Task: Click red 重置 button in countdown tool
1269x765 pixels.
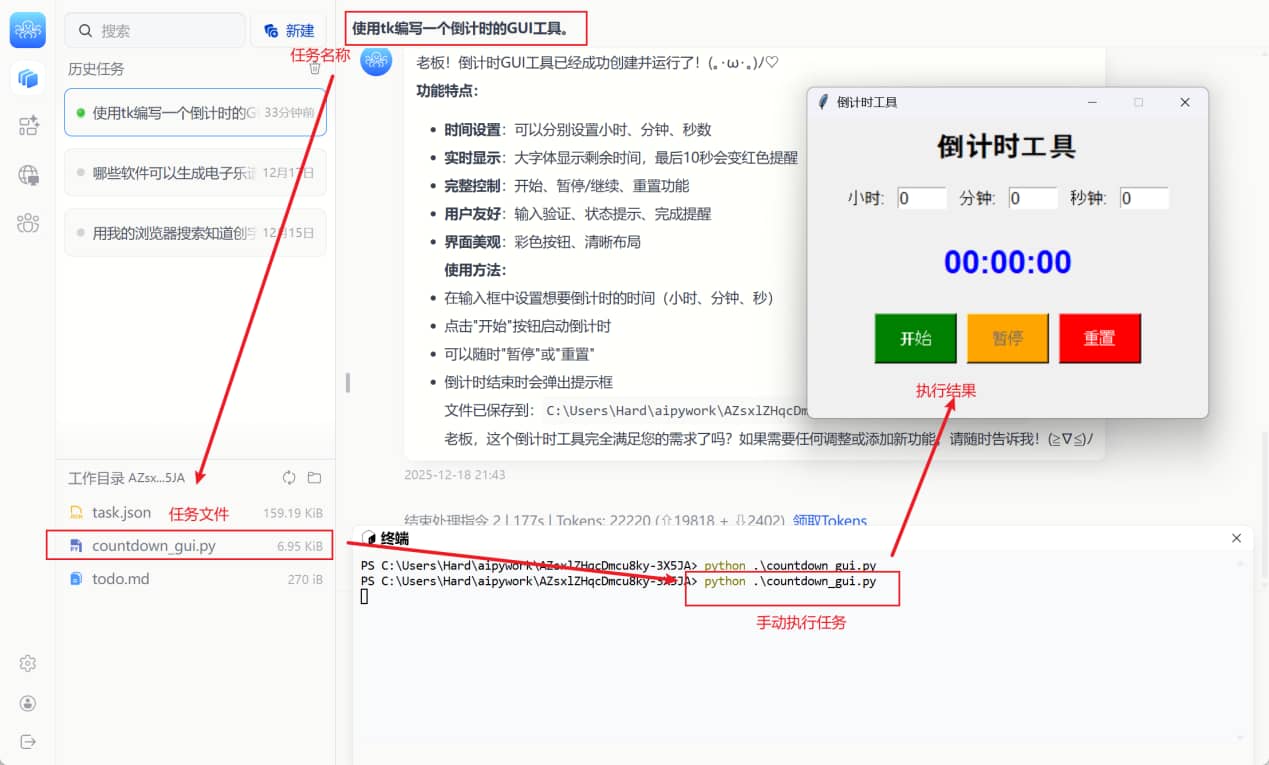Action: pos(1100,338)
